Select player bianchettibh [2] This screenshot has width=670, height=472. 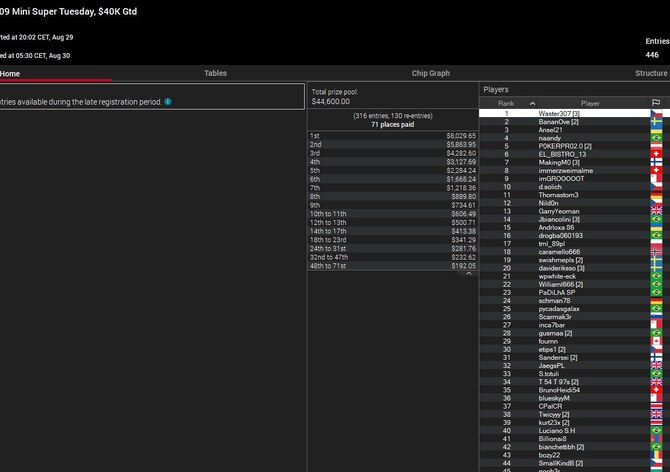tap(561, 446)
